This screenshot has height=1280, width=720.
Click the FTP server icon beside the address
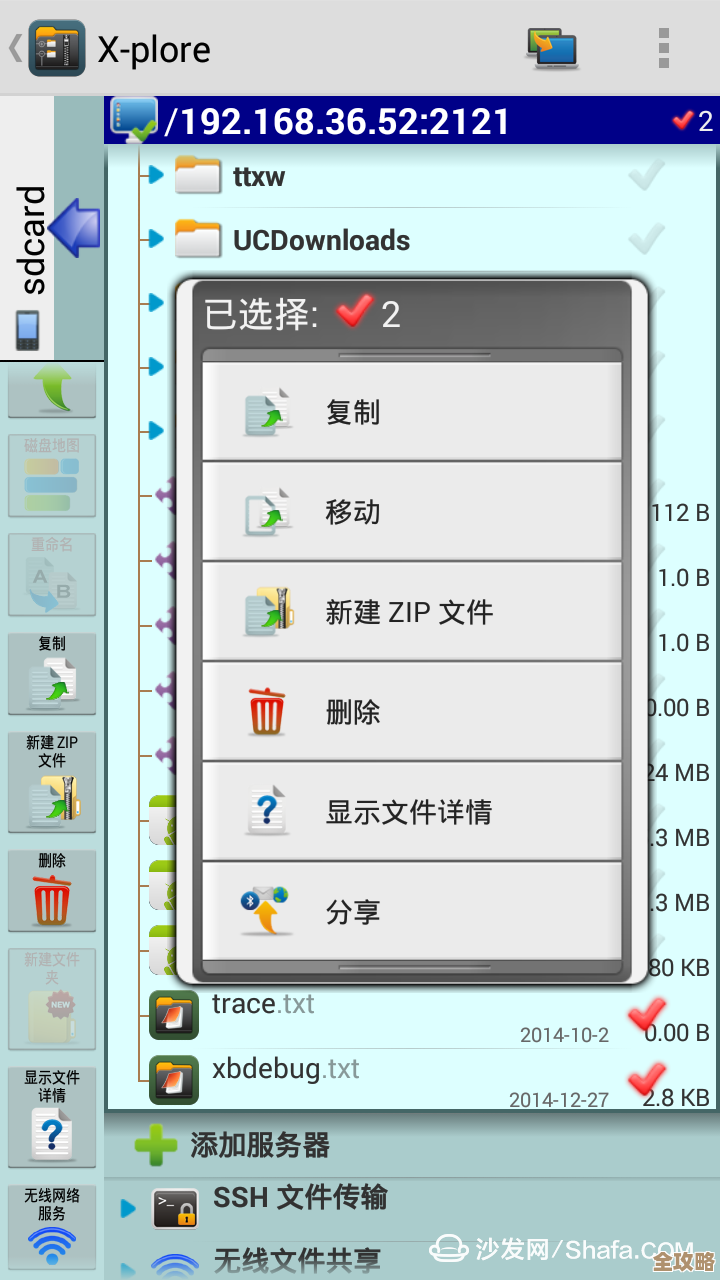click(134, 121)
